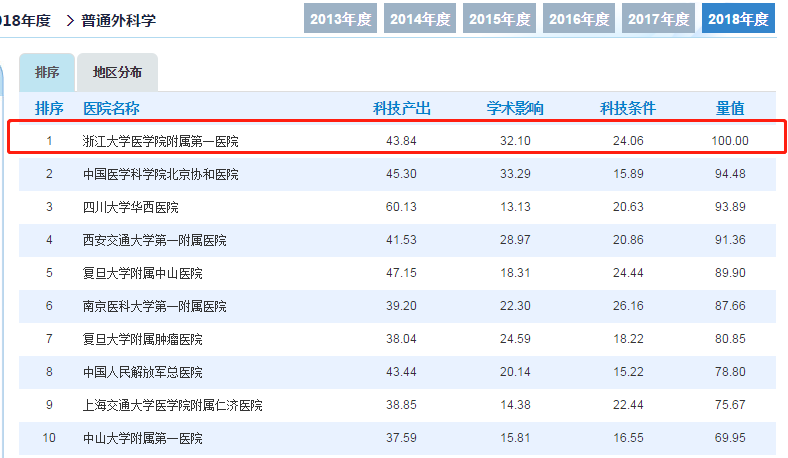Viewport: 788px width, 458px height.
Task: Select the 排序 tab
Action: [47, 72]
